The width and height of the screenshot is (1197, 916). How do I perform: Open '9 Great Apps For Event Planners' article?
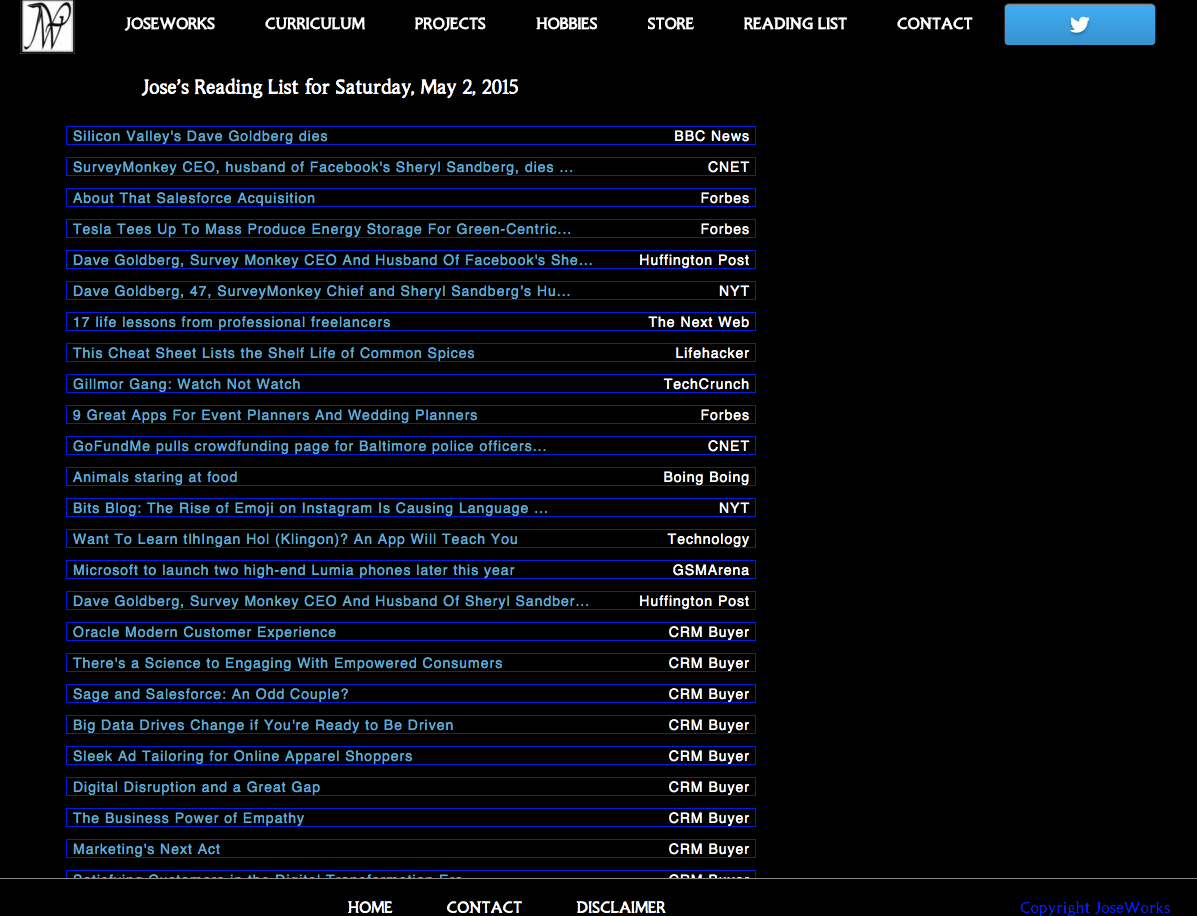click(275, 415)
